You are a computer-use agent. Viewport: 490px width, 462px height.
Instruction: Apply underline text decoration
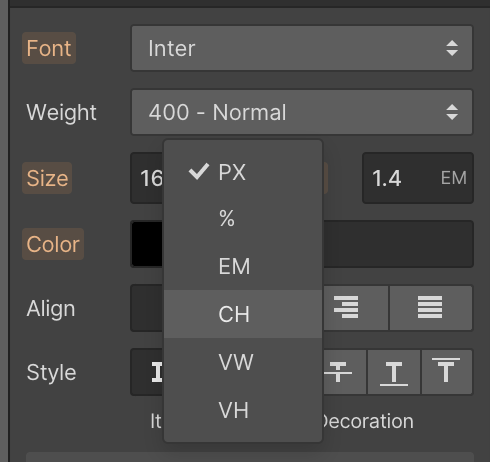point(394,372)
